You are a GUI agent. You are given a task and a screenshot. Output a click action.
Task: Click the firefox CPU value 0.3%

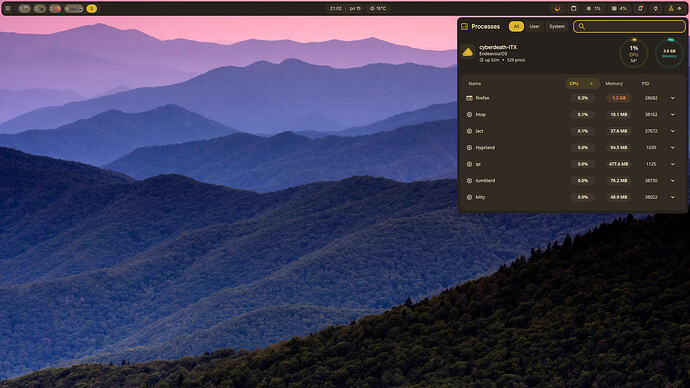(583, 98)
